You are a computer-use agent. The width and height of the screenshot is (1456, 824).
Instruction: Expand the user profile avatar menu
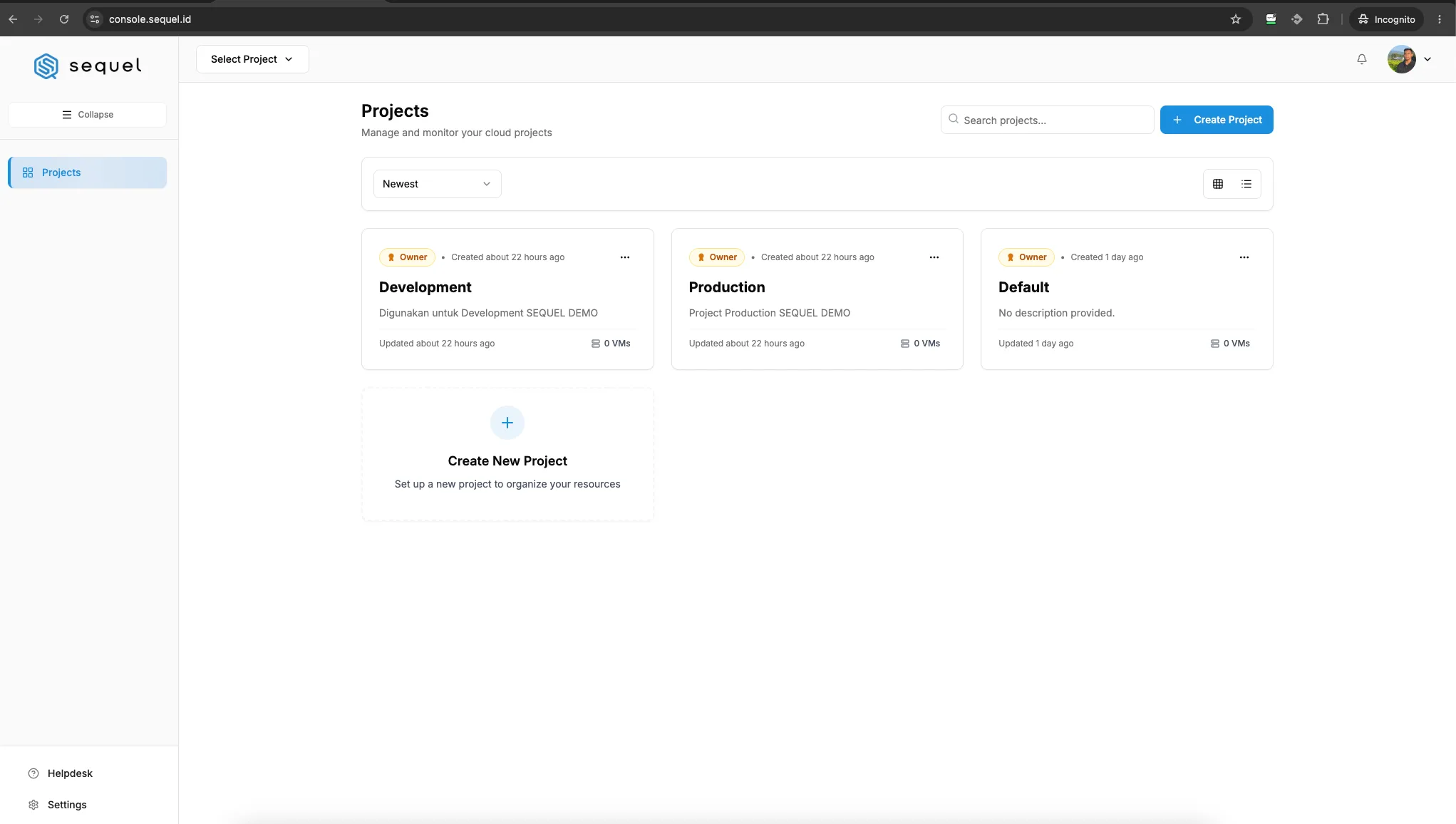click(1409, 59)
